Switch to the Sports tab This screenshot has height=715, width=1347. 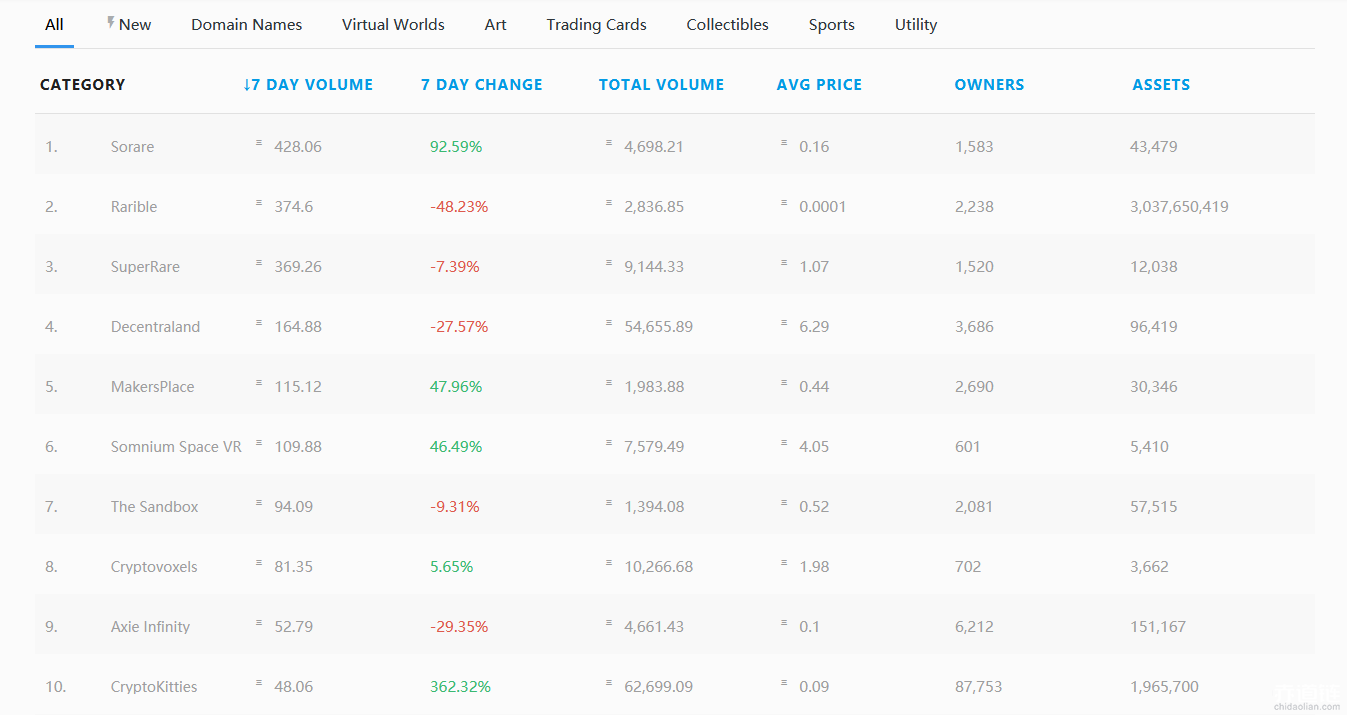(x=831, y=25)
